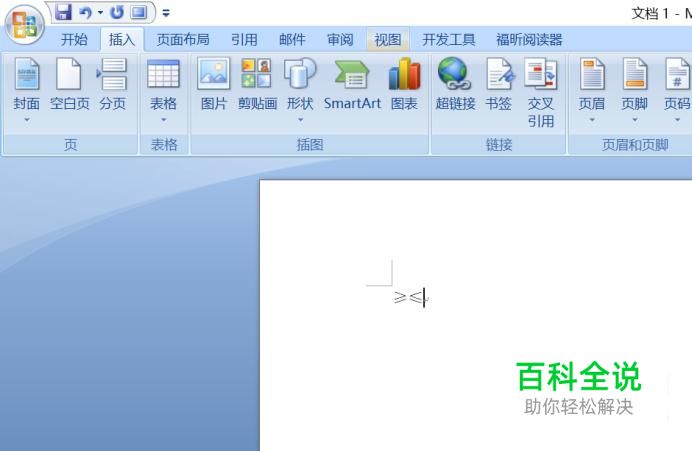Insert a hyperlink with 超链接
This screenshot has height=451, width=692.
tap(455, 84)
